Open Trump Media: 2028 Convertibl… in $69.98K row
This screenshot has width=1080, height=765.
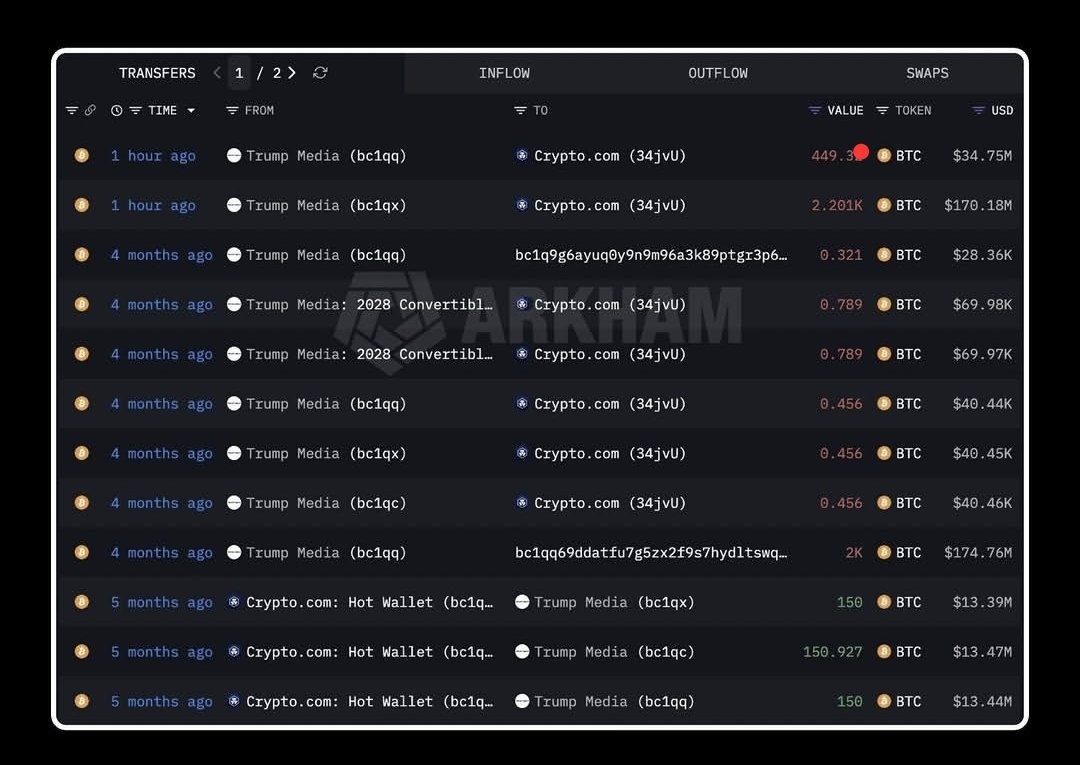click(360, 304)
